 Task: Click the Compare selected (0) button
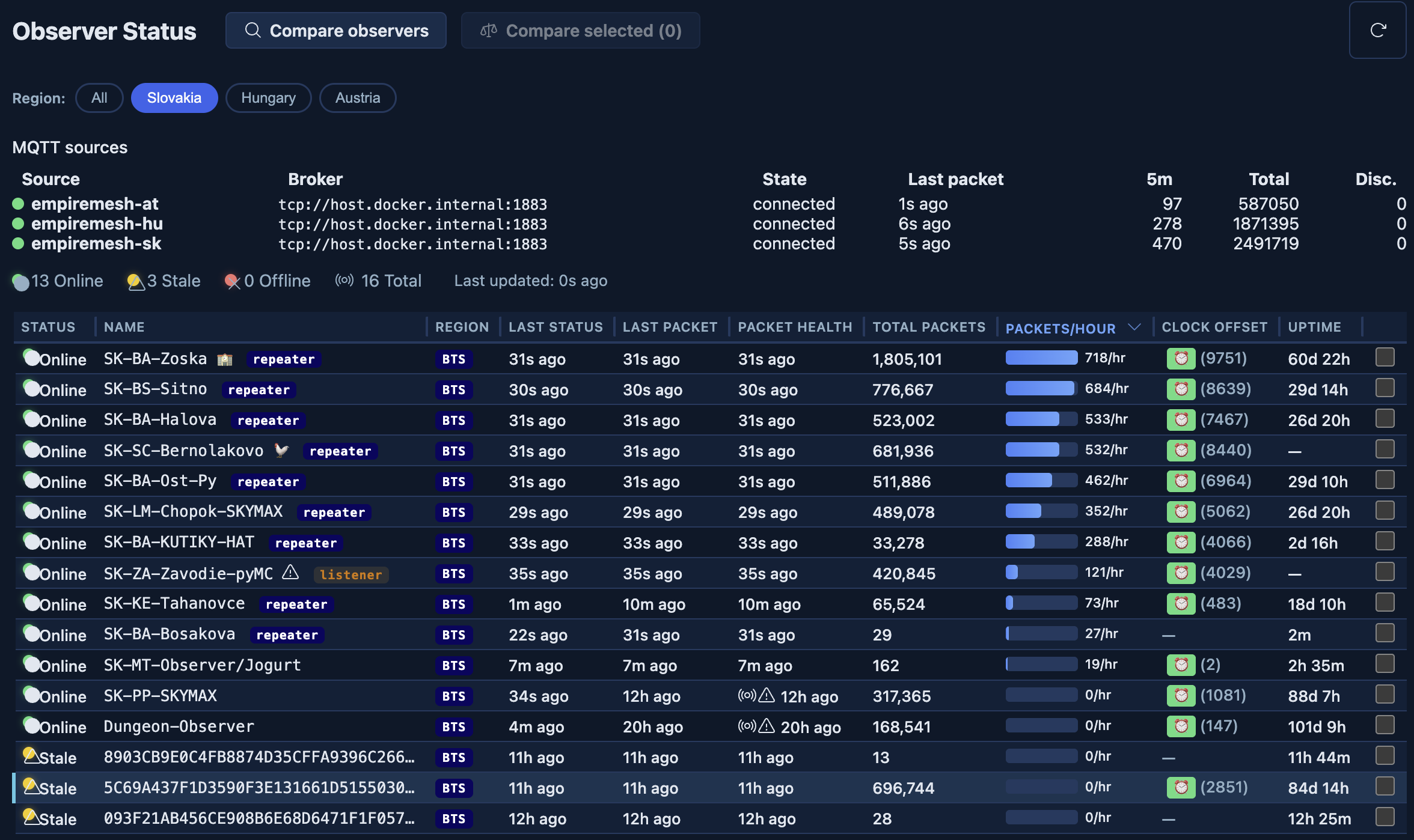[580, 31]
